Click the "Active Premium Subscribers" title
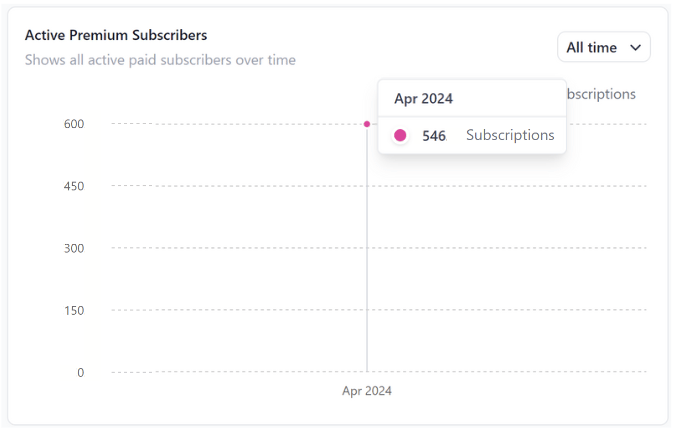 116,35
